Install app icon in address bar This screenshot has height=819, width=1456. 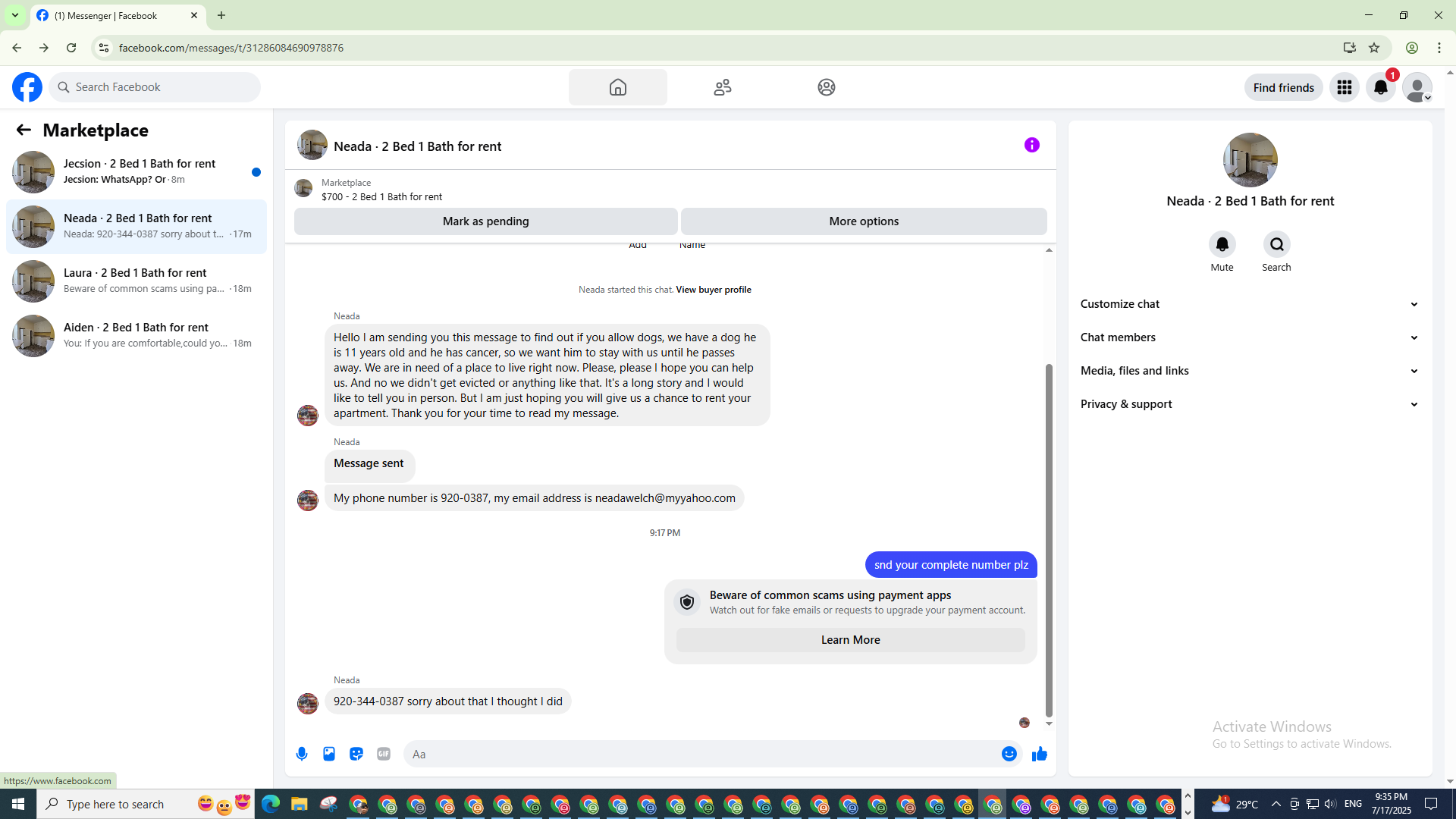pos(1350,48)
